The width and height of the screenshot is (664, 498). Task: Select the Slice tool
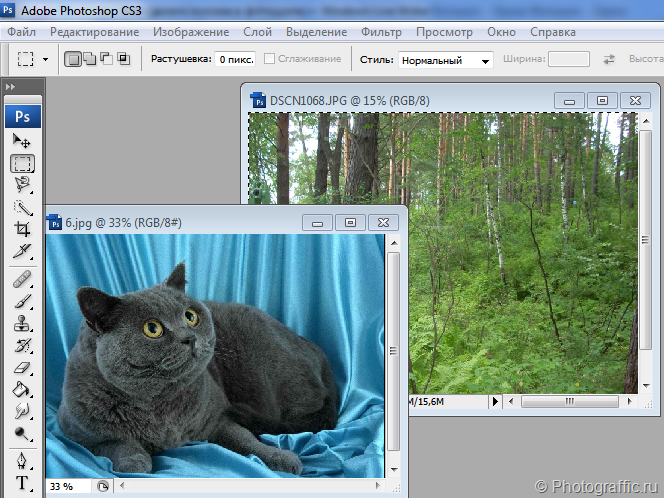tap(22, 251)
